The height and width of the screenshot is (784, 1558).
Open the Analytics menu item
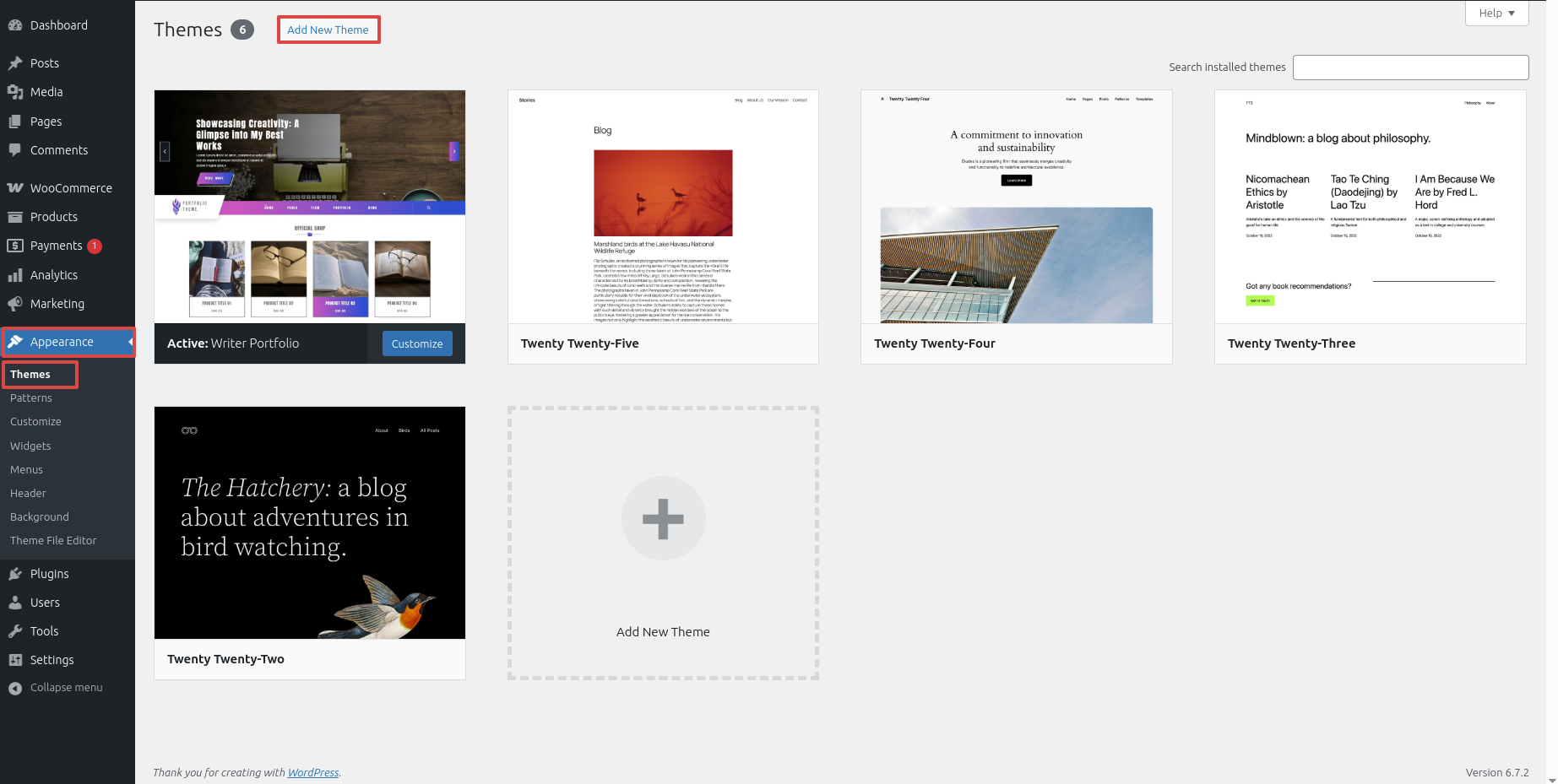point(68,275)
